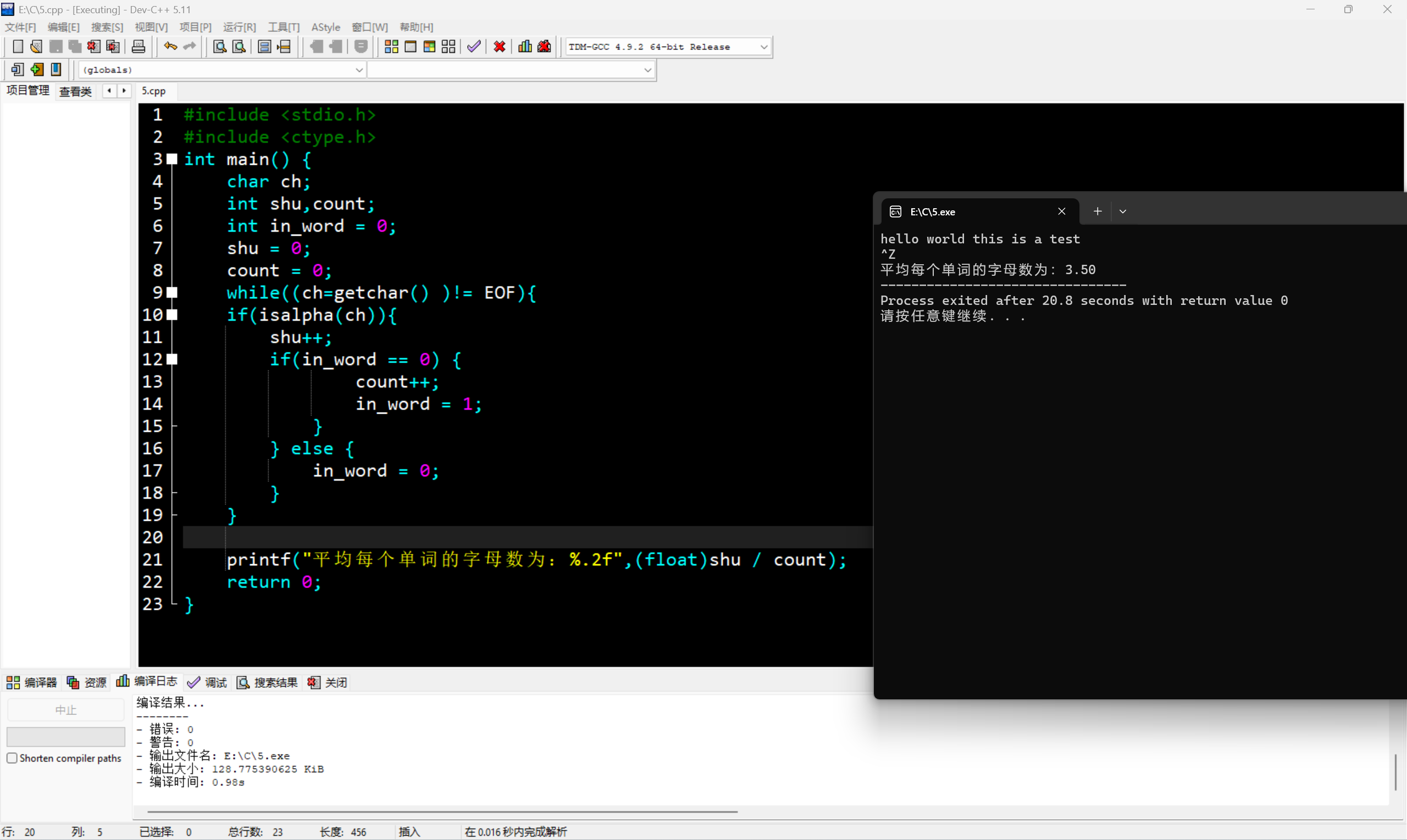Enable the Shorten compiler paths checkbox
This screenshot has width=1407, height=840.
(x=12, y=758)
